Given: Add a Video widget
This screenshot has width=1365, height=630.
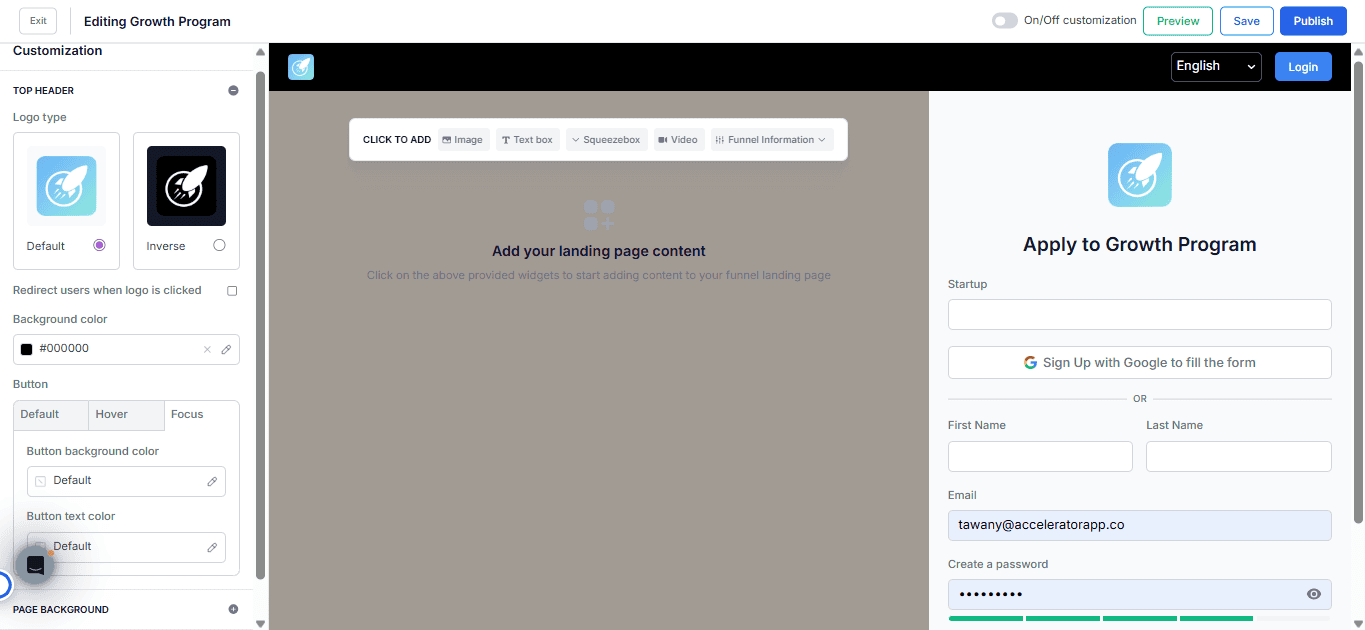Looking at the screenshot, I should point(678,140).
